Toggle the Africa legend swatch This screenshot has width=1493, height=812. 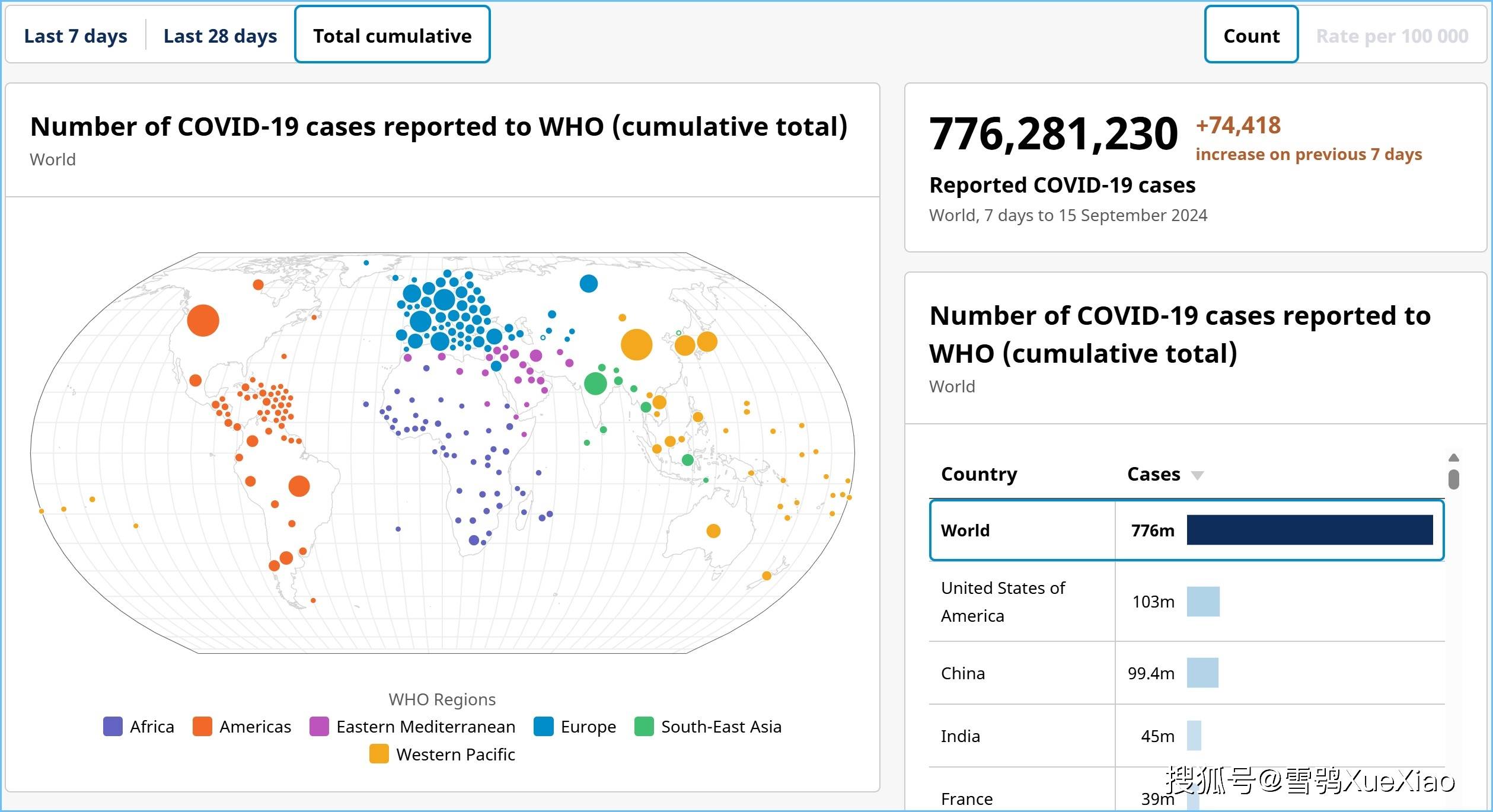113,727
